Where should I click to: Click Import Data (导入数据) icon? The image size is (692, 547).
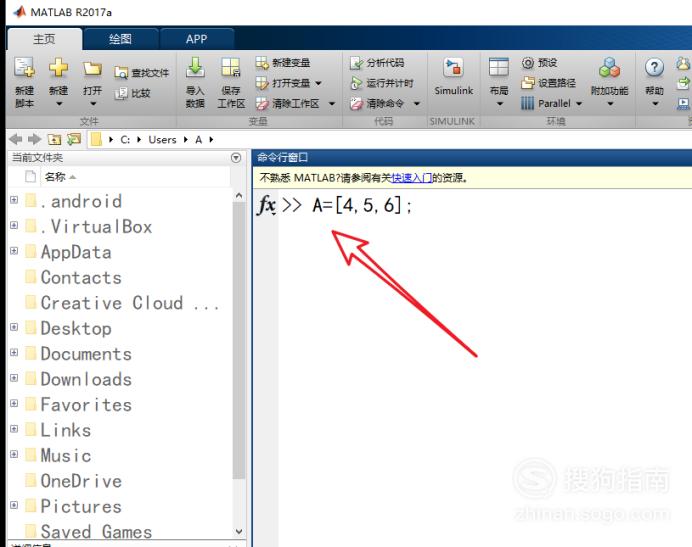195,68
